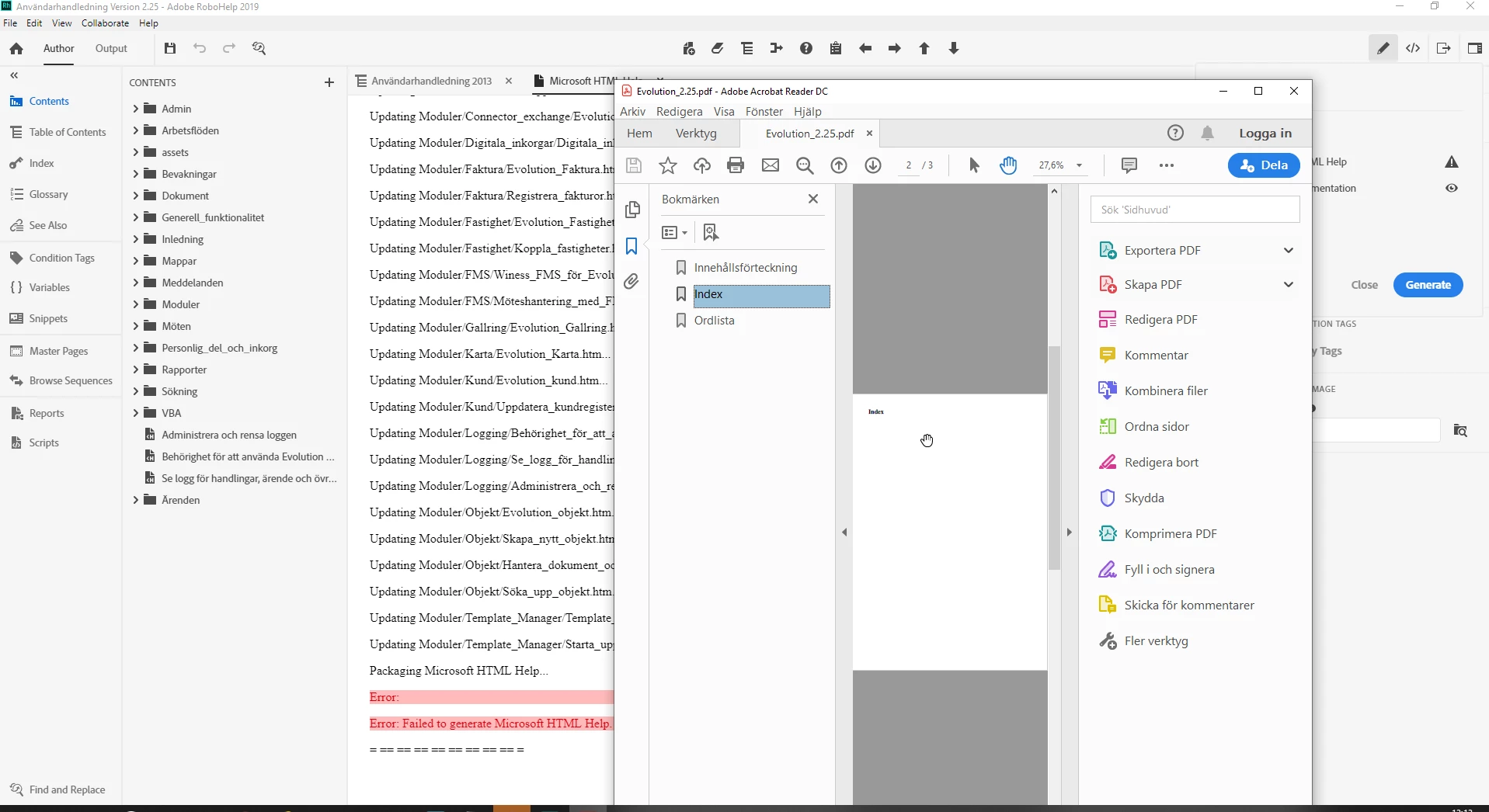
Task: Open the Collaborate menu
Action: coord(105,23)
